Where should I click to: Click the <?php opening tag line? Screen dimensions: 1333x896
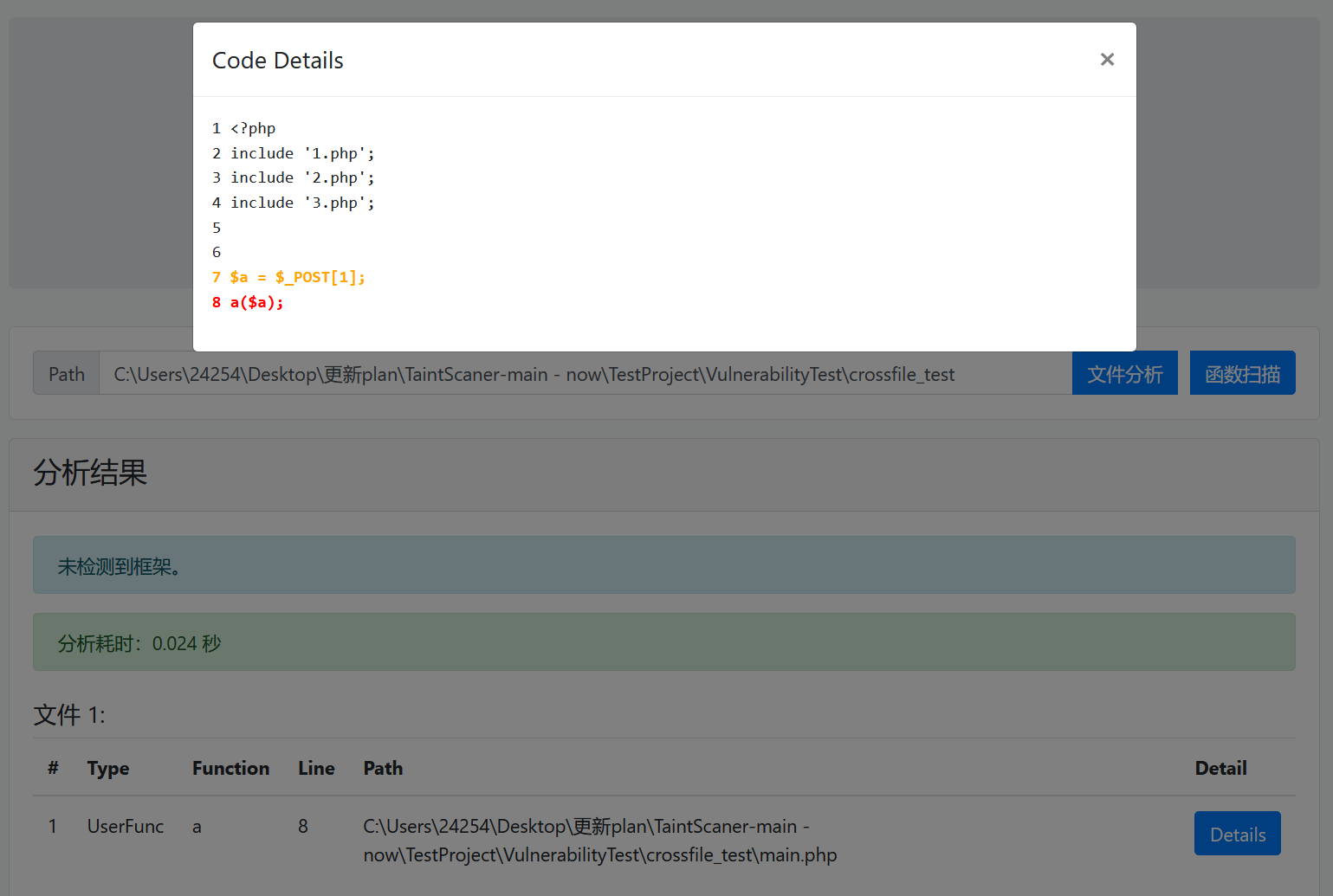point(253,128)
